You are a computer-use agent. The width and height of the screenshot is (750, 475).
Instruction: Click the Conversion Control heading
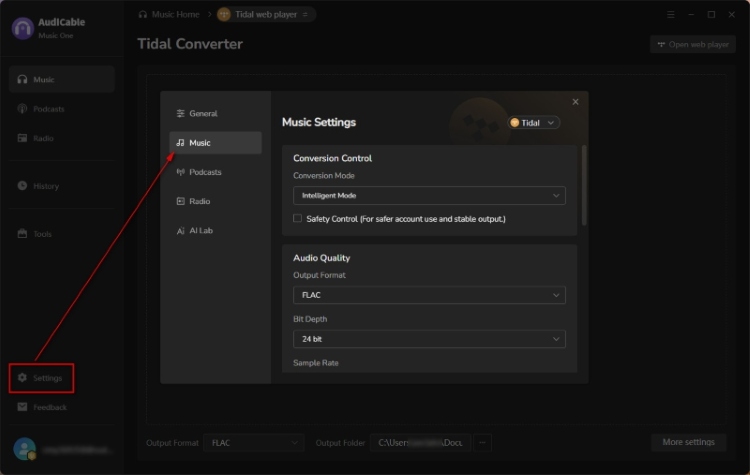[332, 158]
